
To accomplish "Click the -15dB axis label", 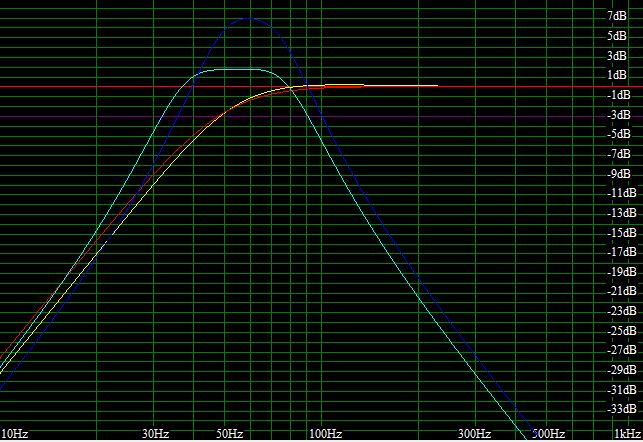I will click(x=622, y=232).
